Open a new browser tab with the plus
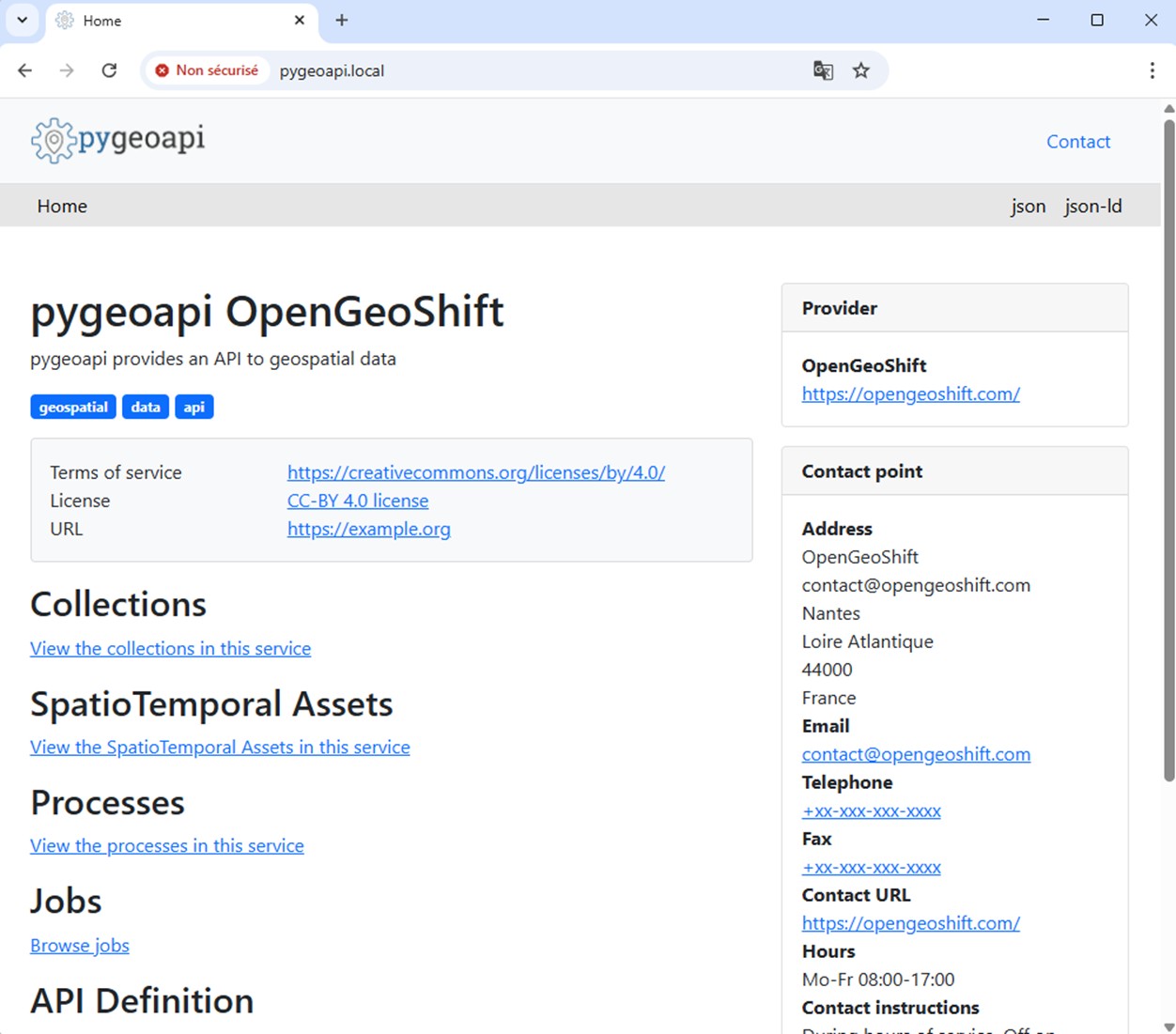The height and width of the screenshot is (1034, 1176). 341,20
